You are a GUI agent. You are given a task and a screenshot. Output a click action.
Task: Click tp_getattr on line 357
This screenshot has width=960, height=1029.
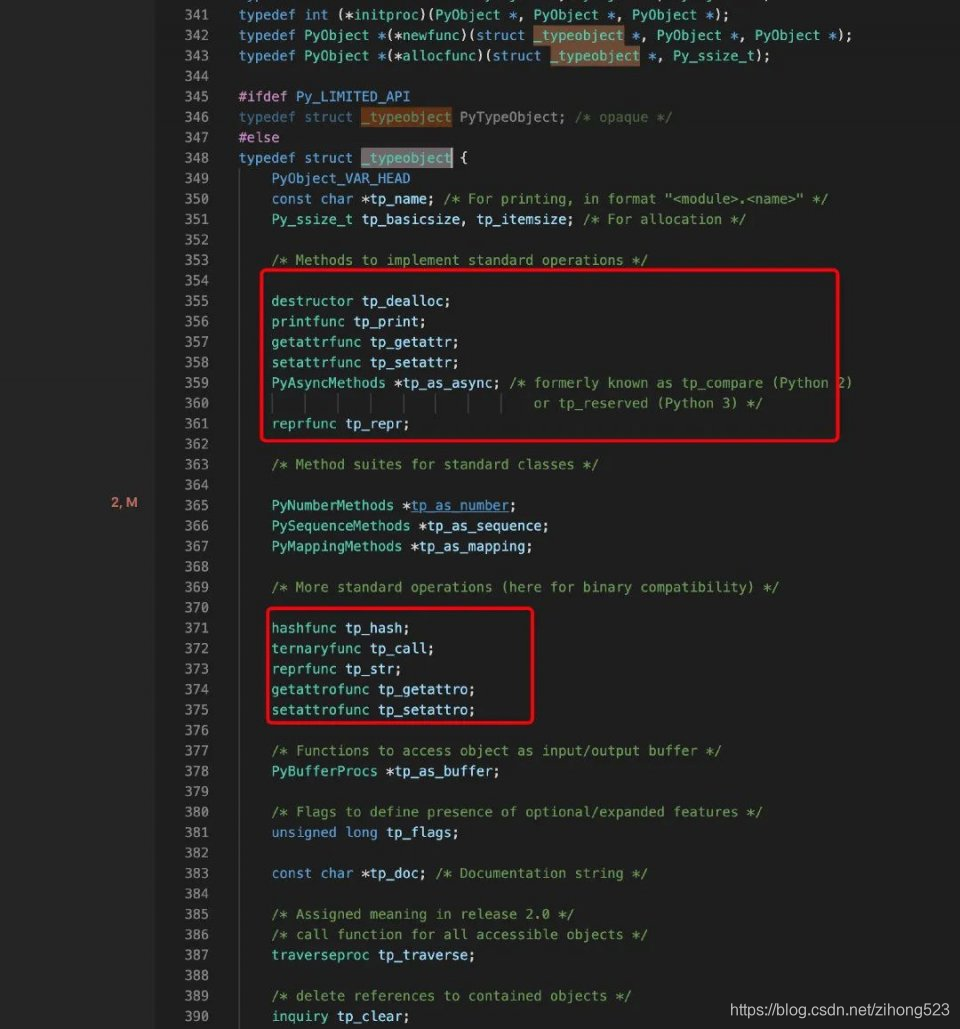pos(411,342)
